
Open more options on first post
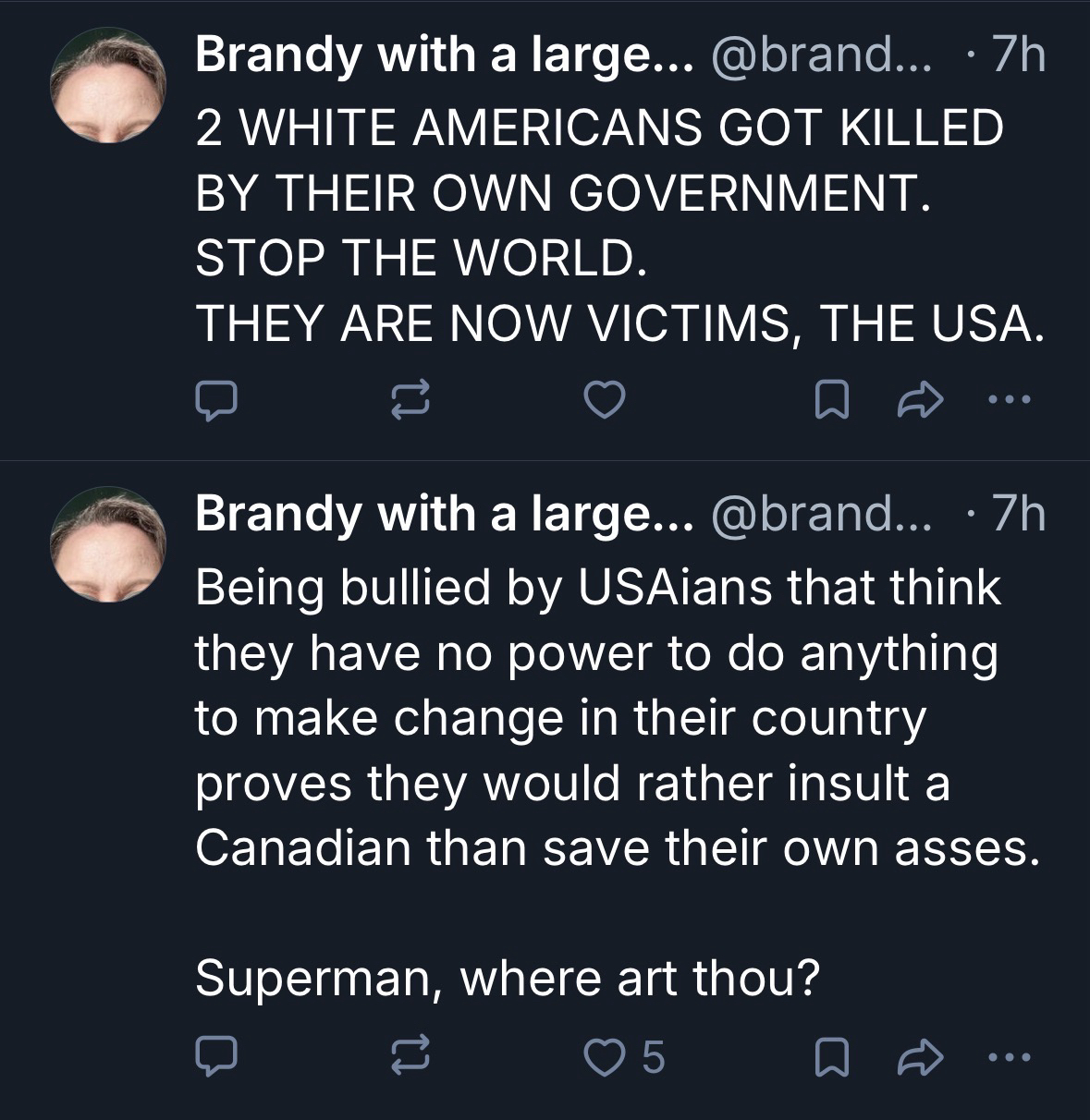(1006, 399)
